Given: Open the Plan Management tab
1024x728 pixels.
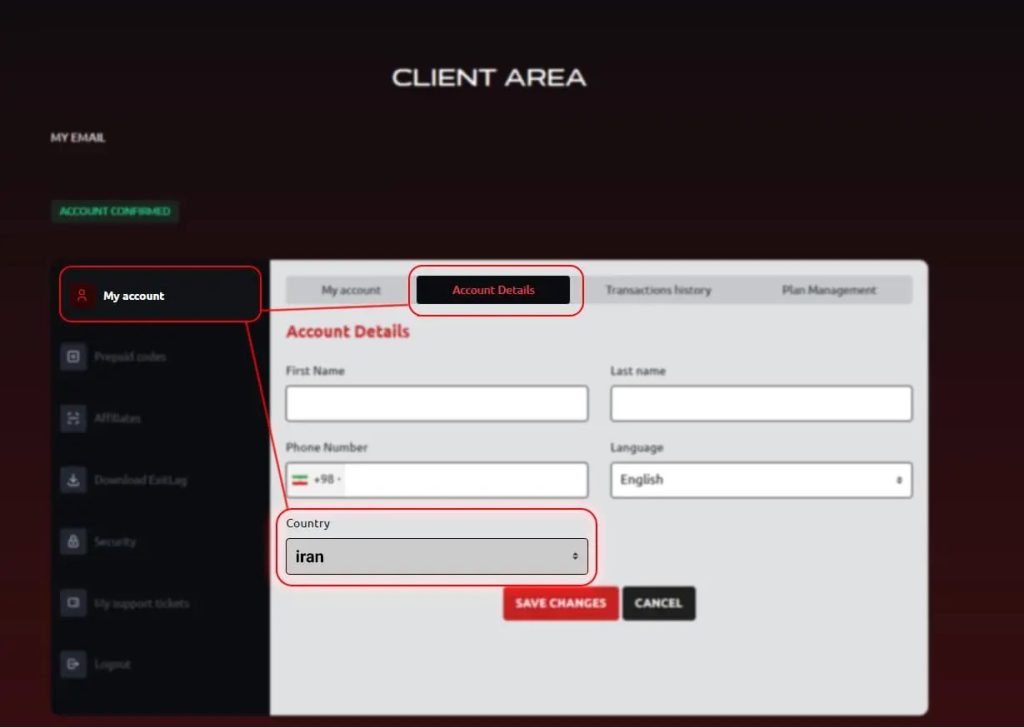Looking at the screenshot, I should tap(829, 290).
